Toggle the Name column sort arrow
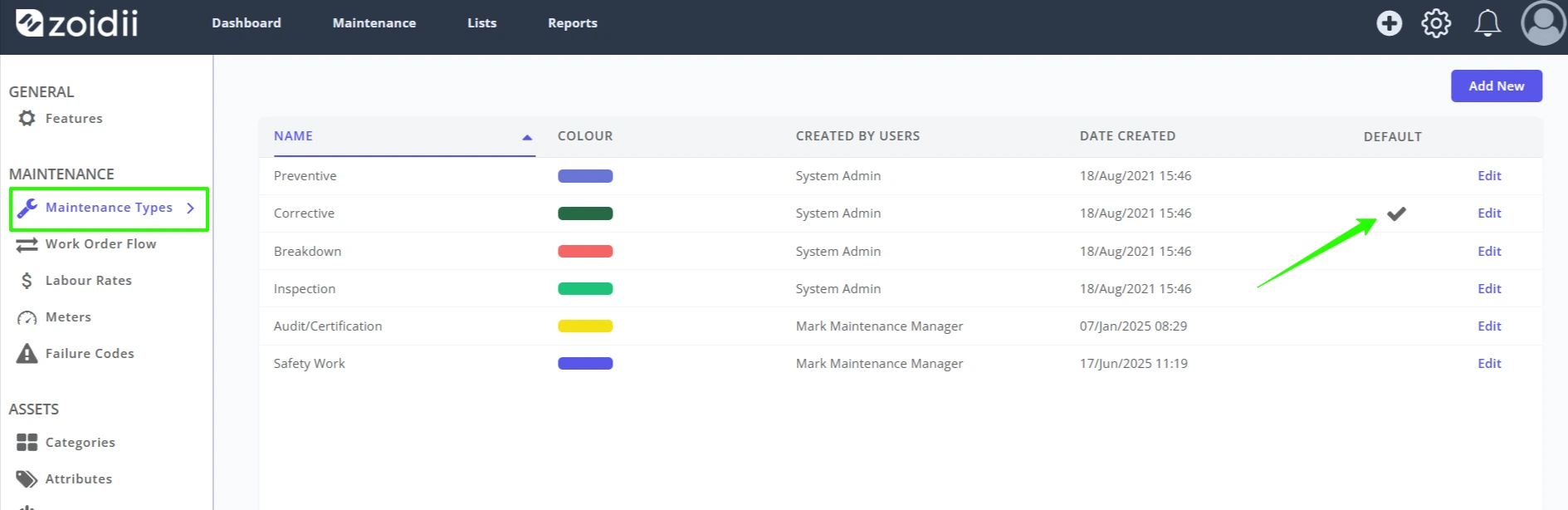 [527, 137]
